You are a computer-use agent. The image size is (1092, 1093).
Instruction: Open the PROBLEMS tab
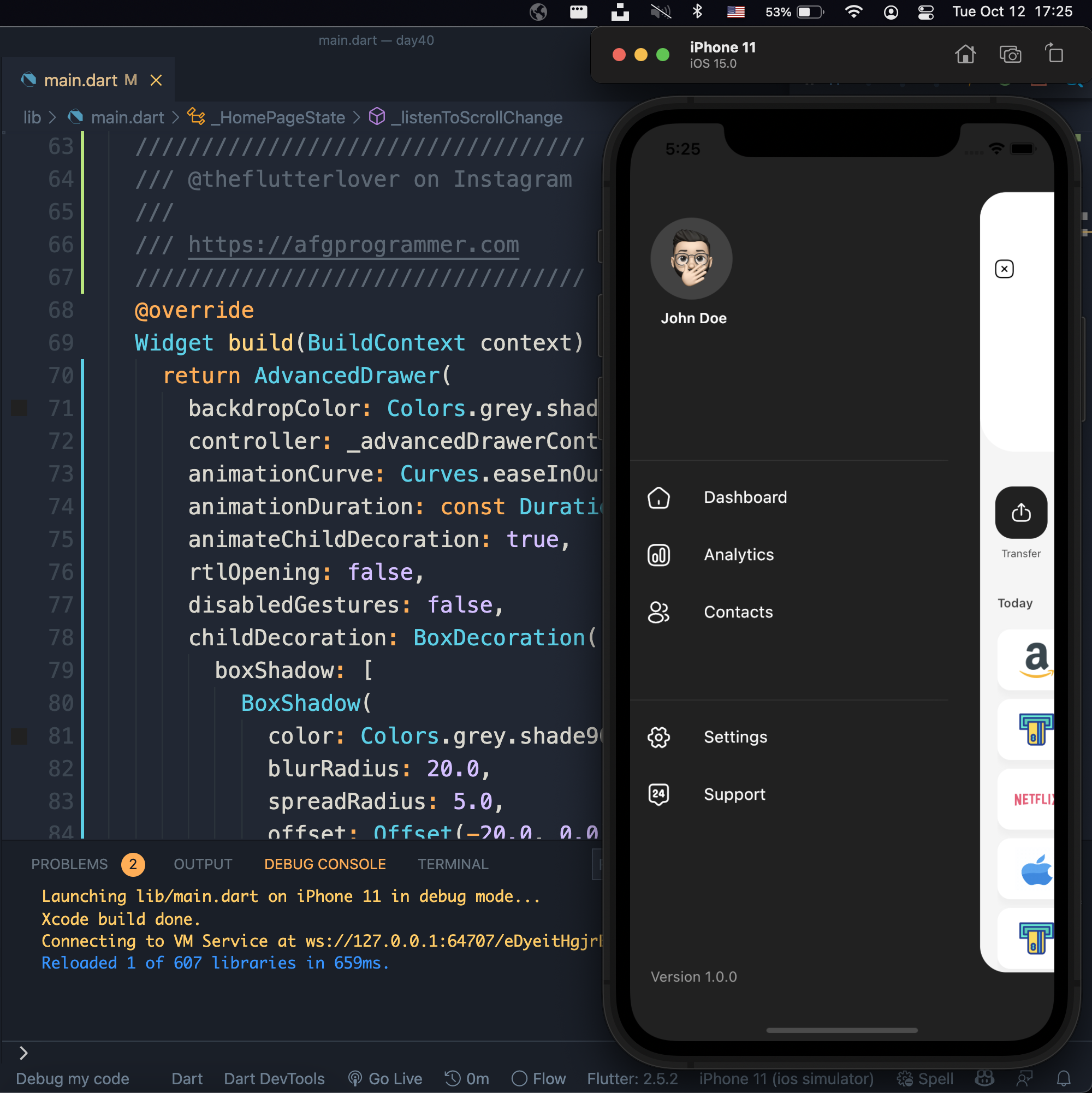[x=69, y=864]
